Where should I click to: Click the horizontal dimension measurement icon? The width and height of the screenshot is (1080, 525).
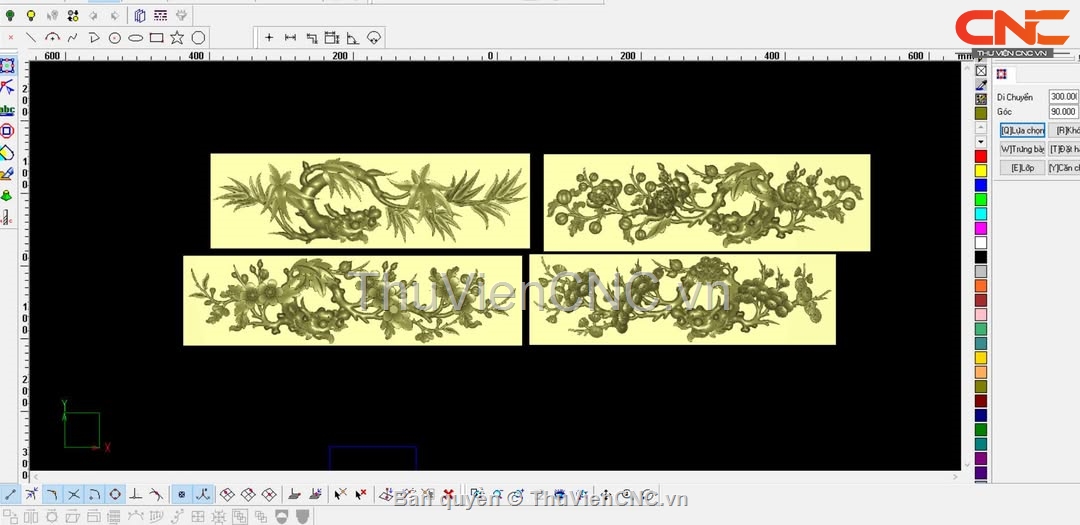[x=290, y=38]
